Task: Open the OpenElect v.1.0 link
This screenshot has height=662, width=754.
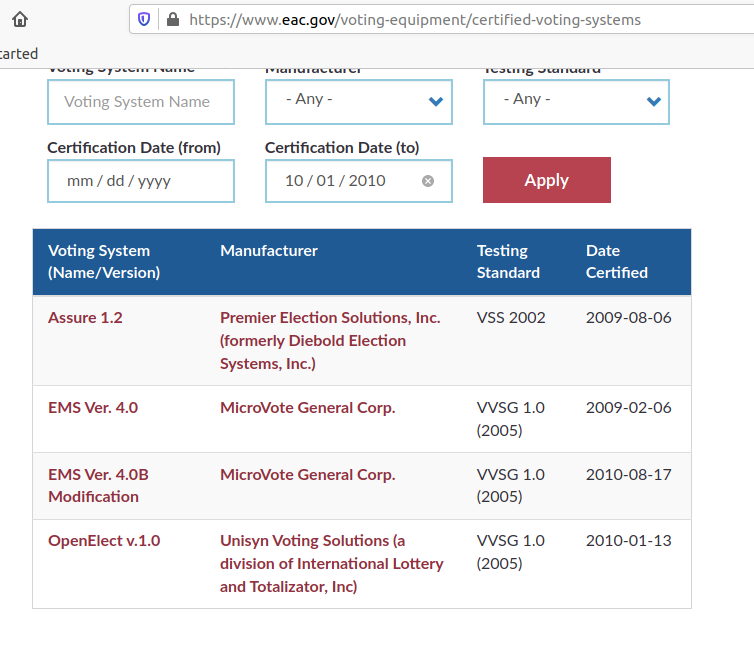Action: tap(104, 541)
